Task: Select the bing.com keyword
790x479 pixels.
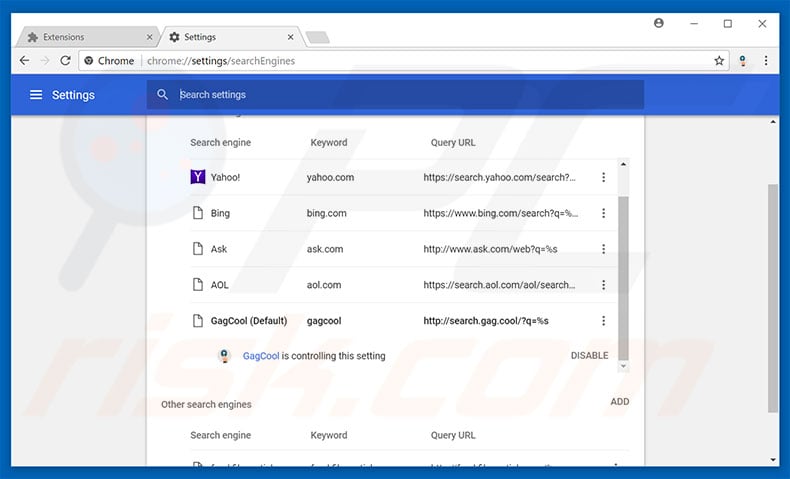Action: [x=326, y=213]
